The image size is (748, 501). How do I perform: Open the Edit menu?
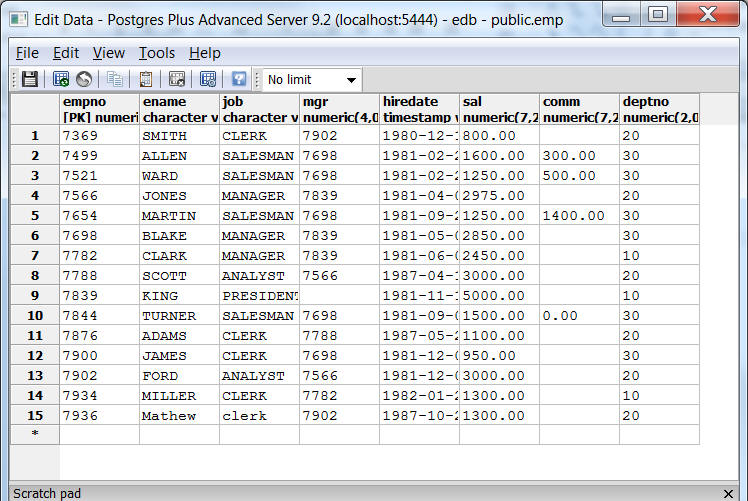[66, 53]
